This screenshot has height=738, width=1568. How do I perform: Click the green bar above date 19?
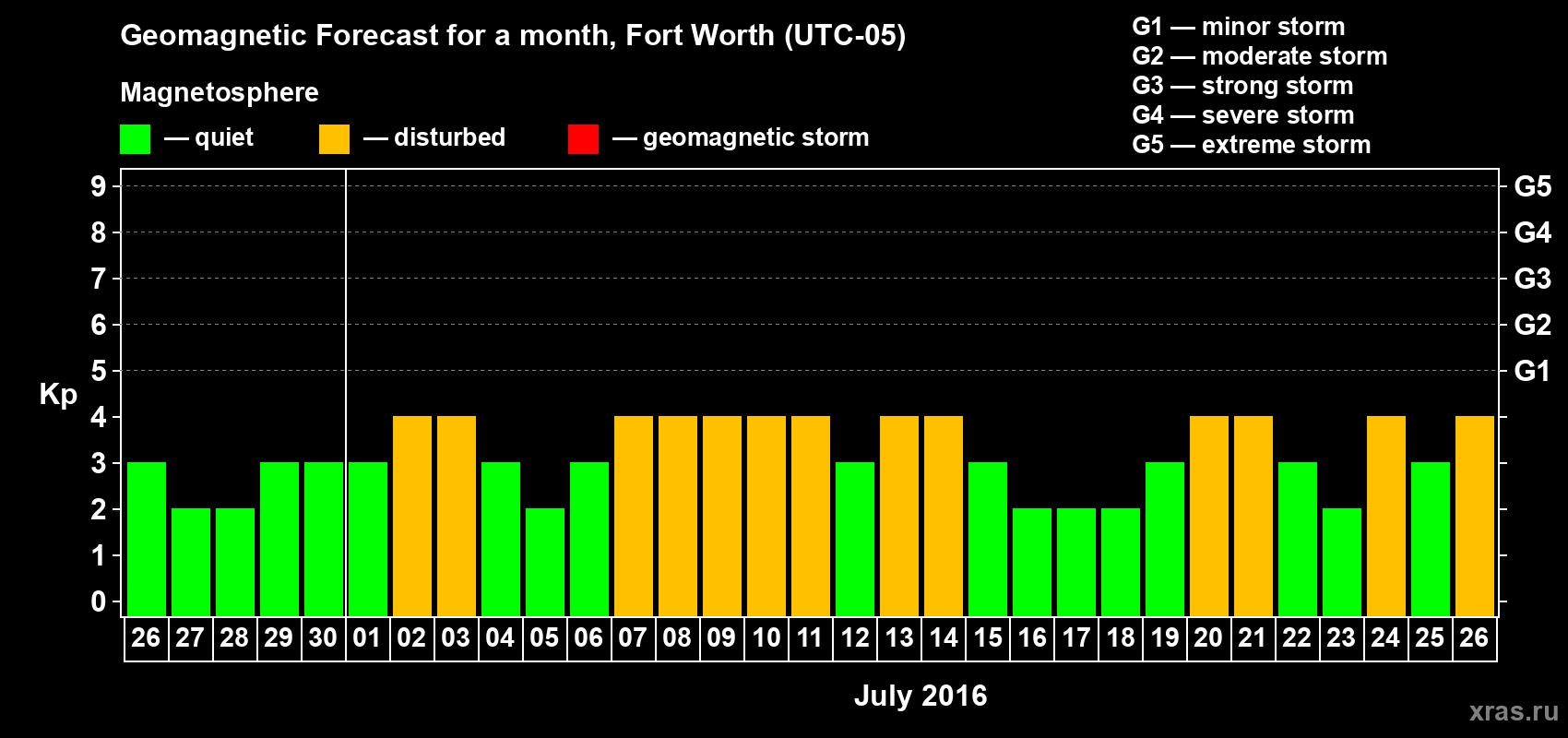point(1165,540)
